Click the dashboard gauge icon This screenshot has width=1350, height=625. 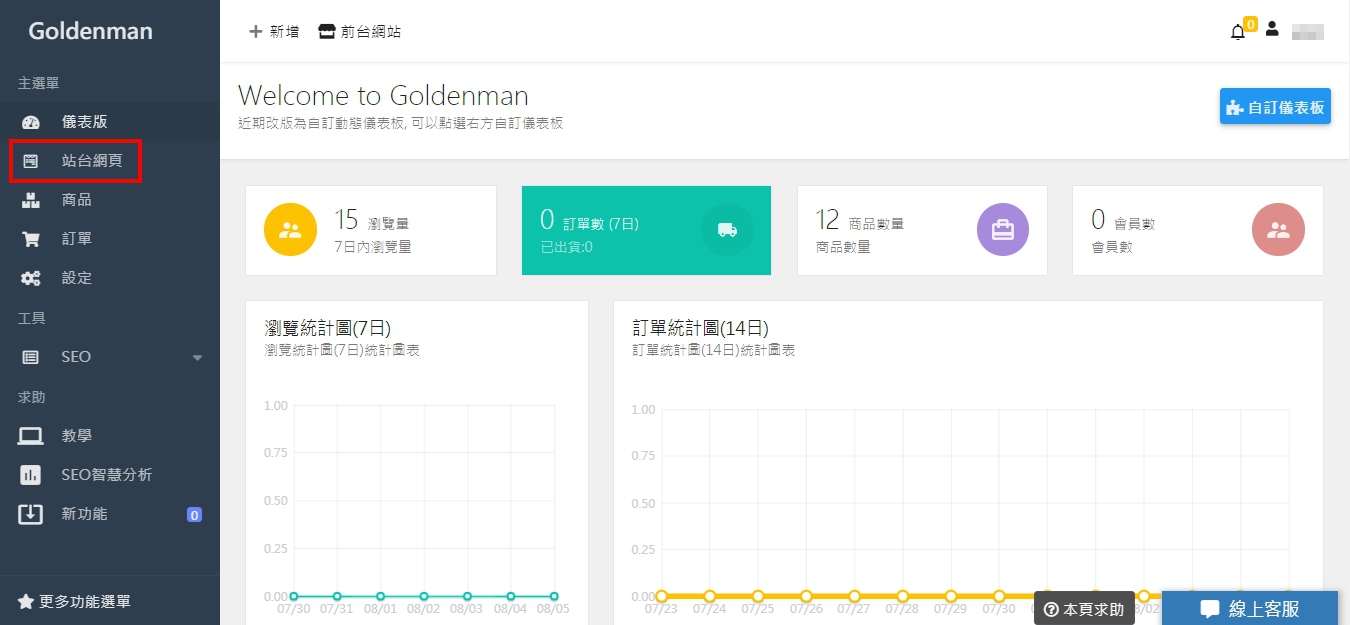pyautogui.click(x=31, y=122)
